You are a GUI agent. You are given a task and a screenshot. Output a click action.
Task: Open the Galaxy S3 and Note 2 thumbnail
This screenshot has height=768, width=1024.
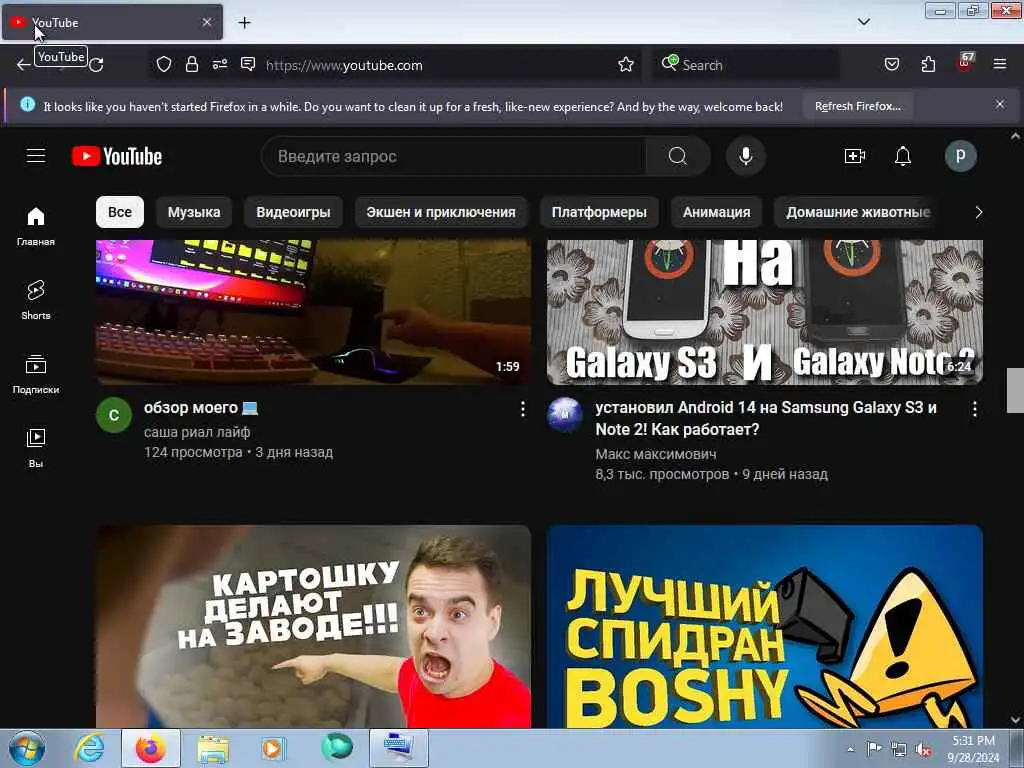coord(765,312)
